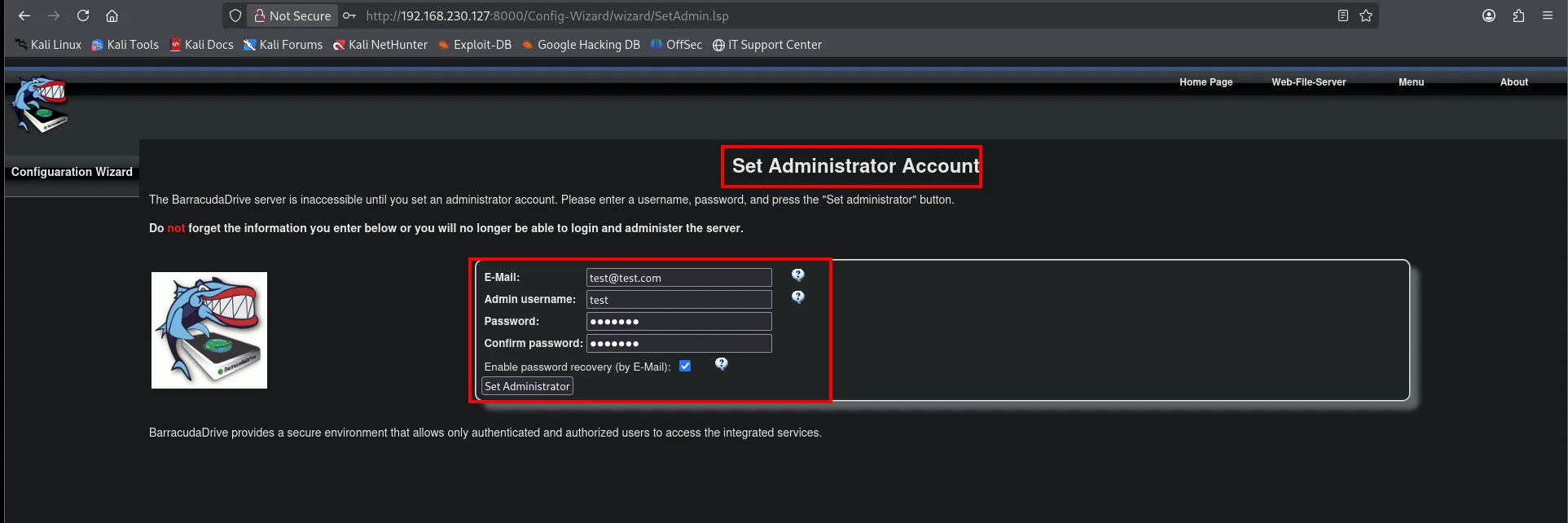Open the Home Page menu item
The image size is (1568, 523).
tap(1206, 82)
